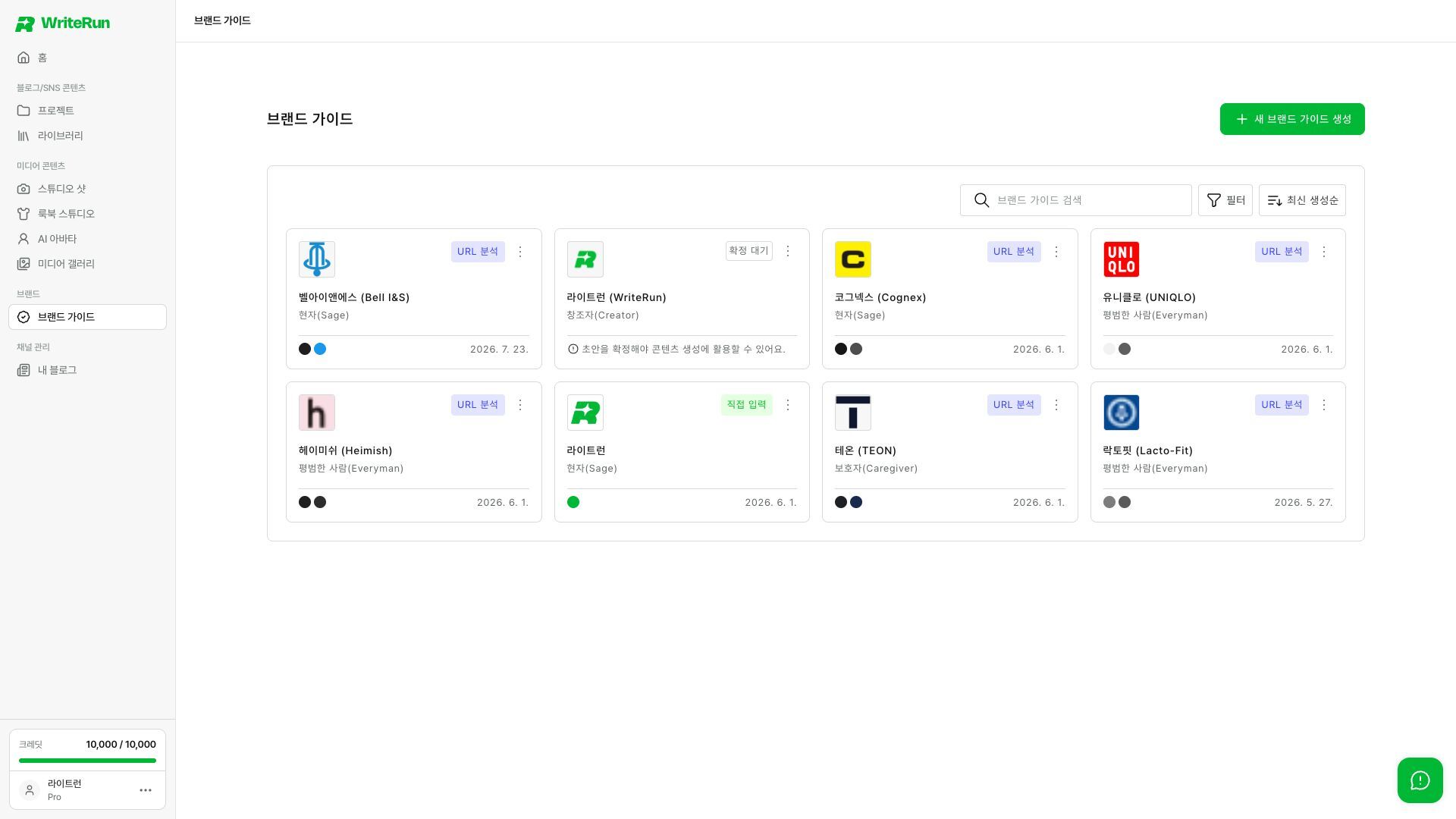The width and height of the screenshot is (1456, 819).
Task: Open more options for WriteRun 확정 대기 card
Action: [788, 251]
